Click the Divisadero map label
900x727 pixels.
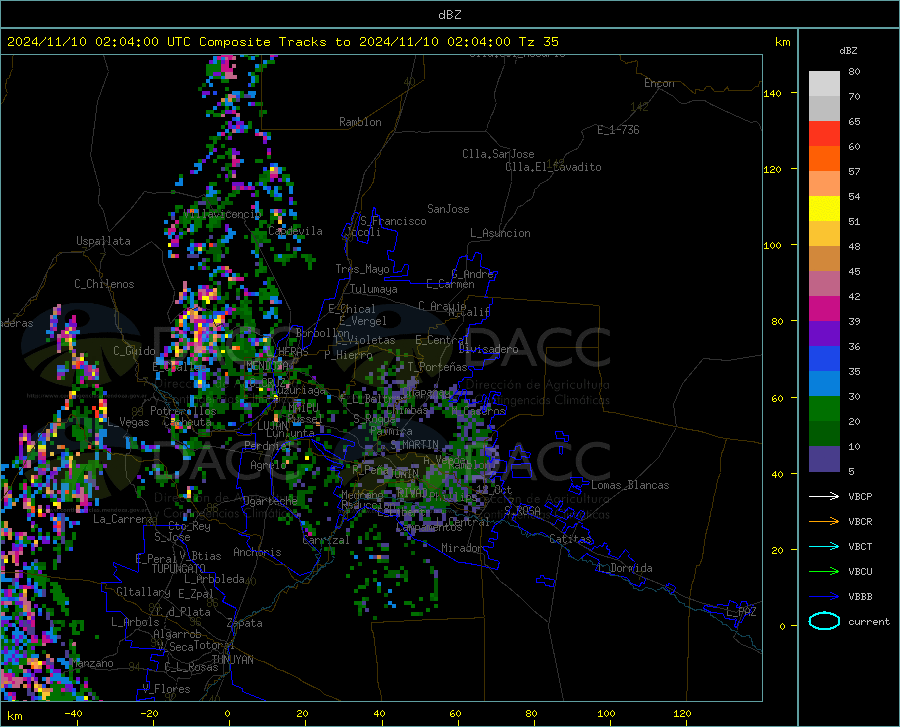point(488,349)
